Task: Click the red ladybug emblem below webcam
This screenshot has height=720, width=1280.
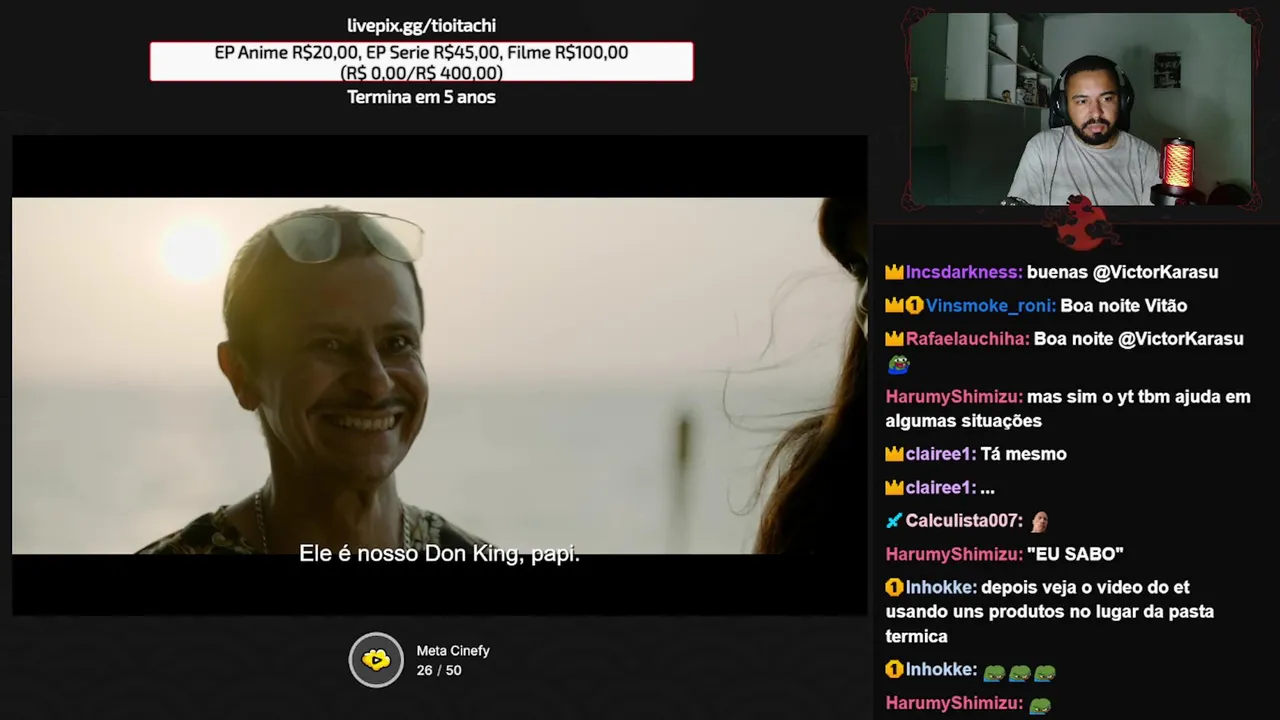Action: 1082,223
